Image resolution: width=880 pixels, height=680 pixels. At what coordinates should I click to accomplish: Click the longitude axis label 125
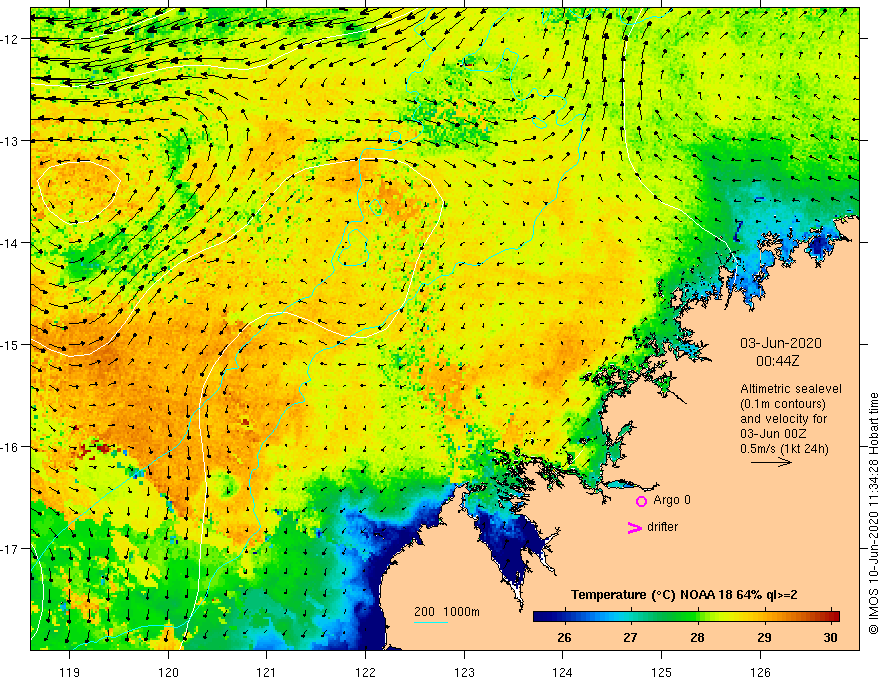662,672
